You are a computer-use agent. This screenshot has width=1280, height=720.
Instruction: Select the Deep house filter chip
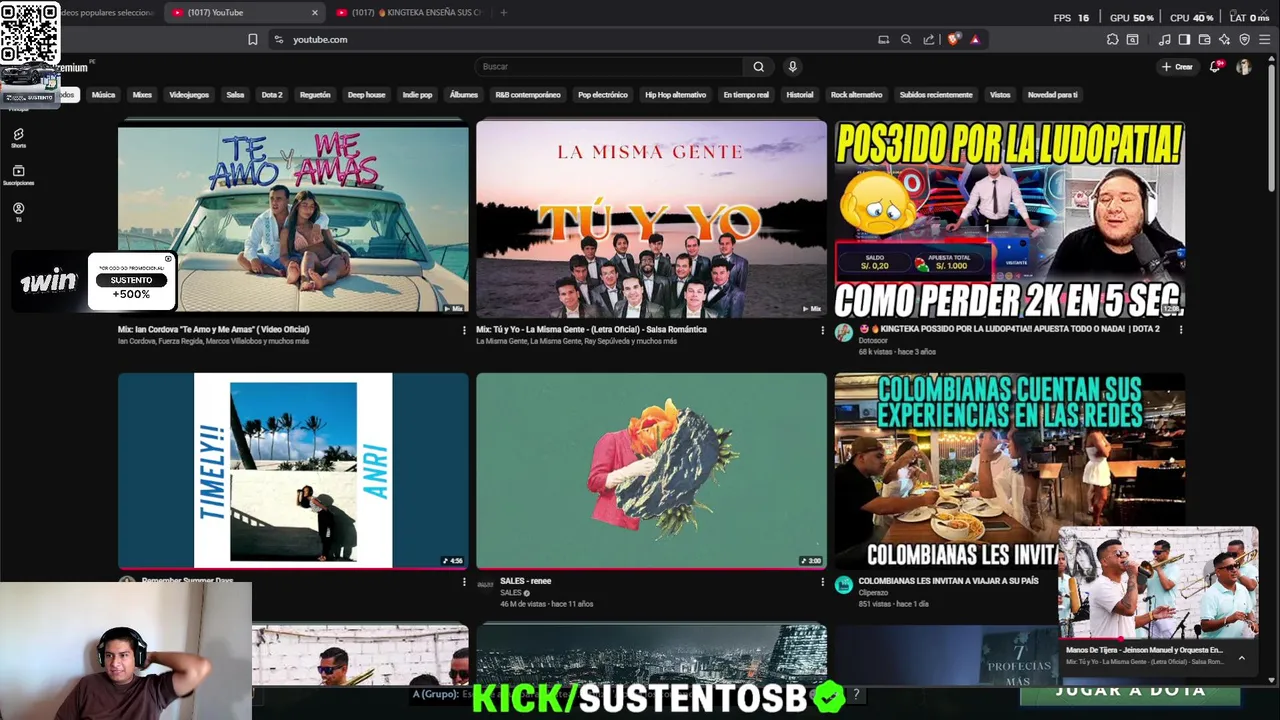pos(366,95)
